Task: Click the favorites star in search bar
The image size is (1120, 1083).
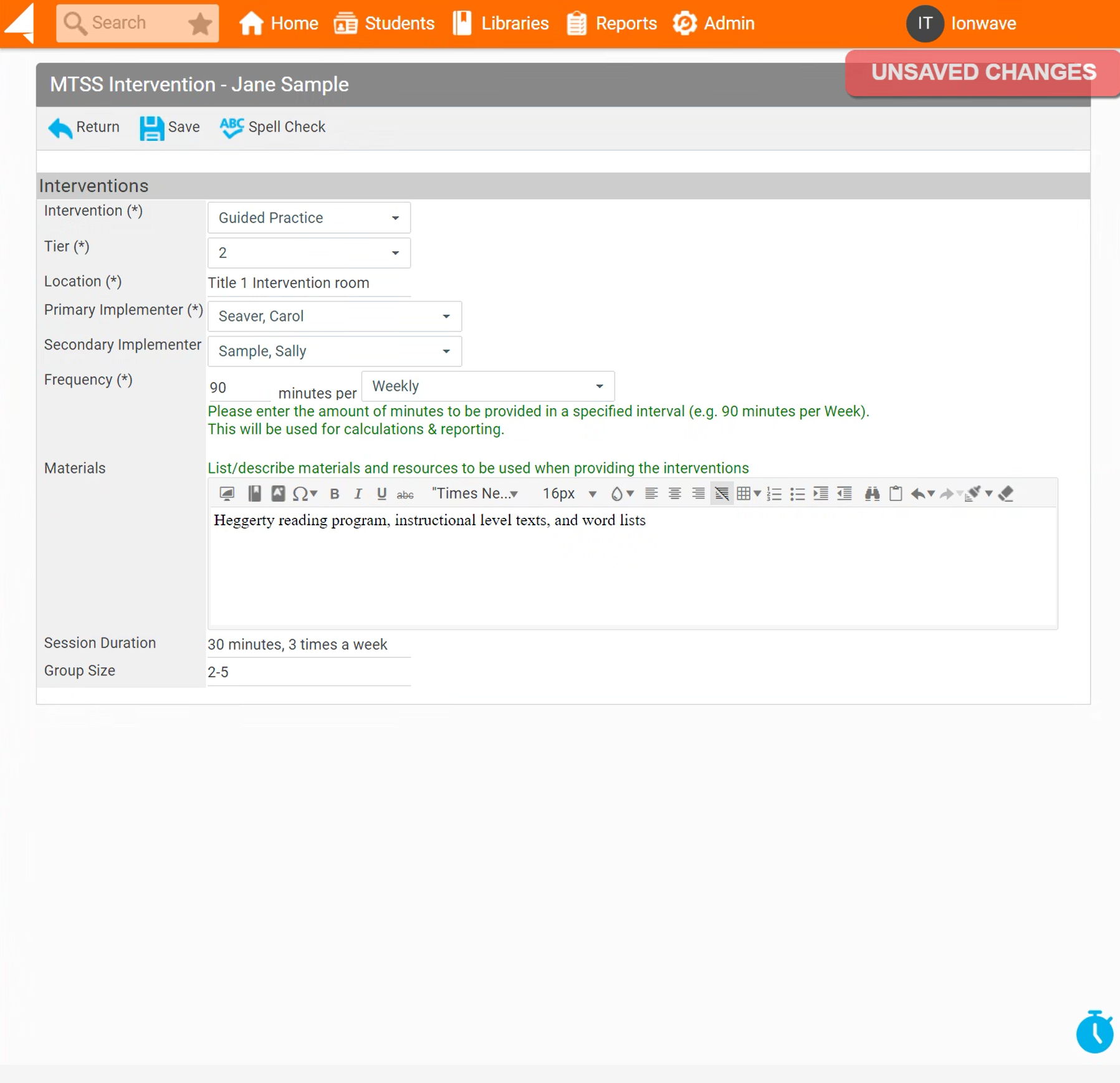Action: [x=199, y=24]
